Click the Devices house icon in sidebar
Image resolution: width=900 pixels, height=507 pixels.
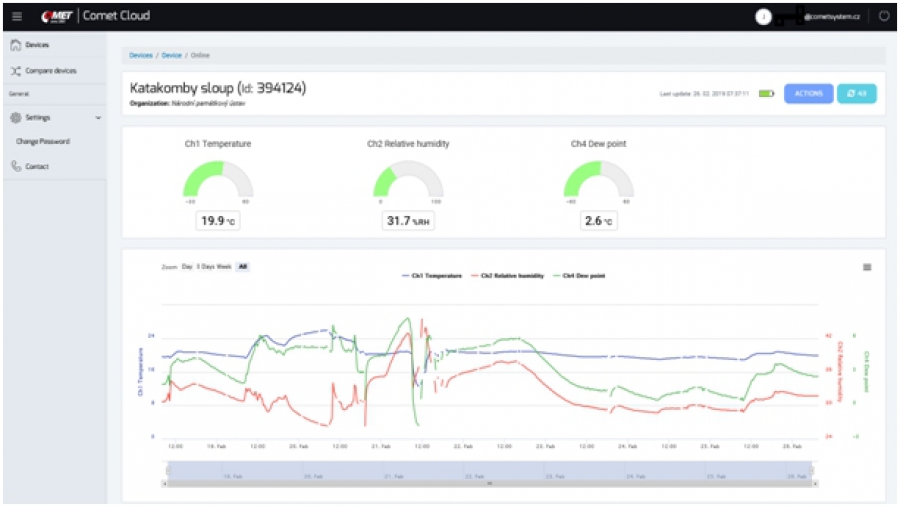tap(16, 45)
